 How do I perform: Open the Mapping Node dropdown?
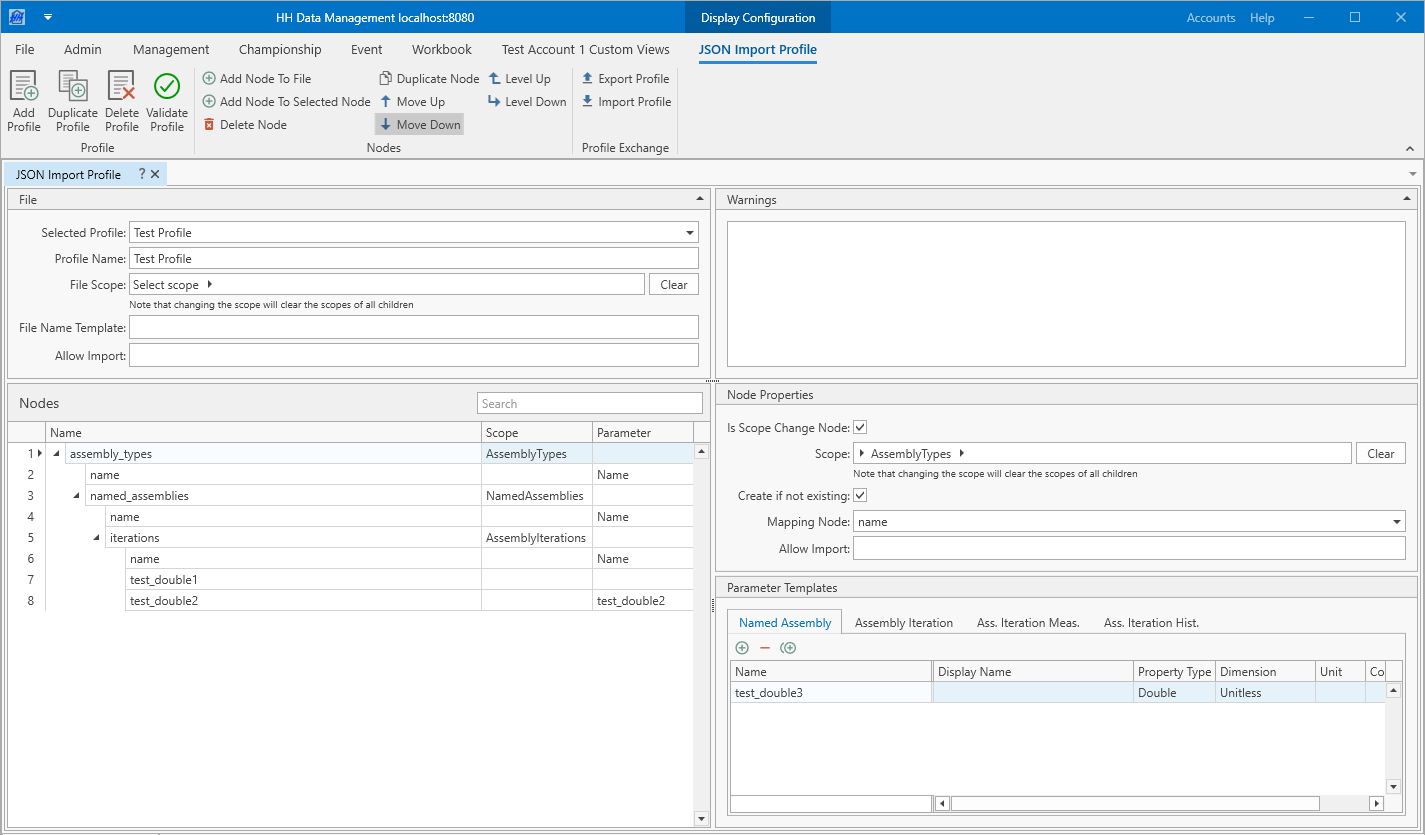pyautogui.click(x=1396, y=522)
